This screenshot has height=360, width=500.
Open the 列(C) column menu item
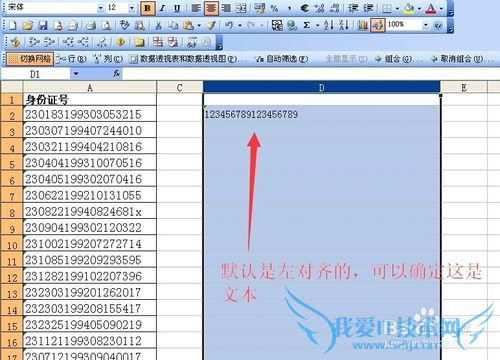[107, 59]
